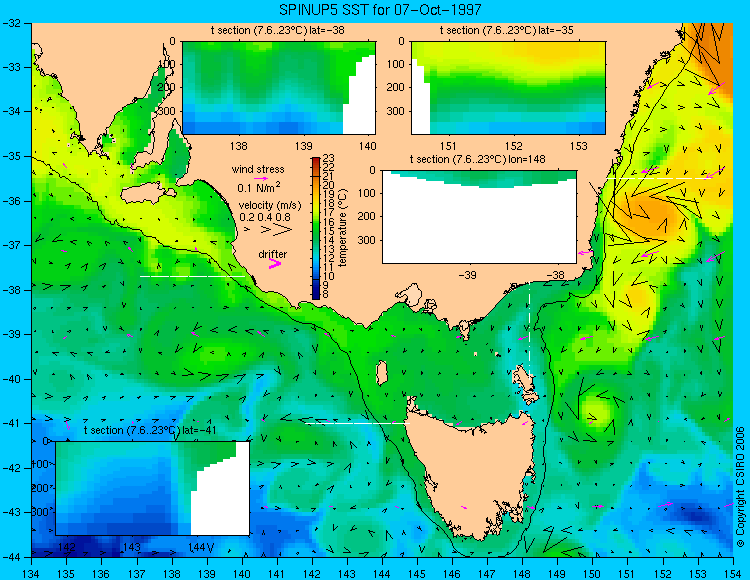Image resolution: width=750 pixels, height=580 pixels.
Task: Click the white dashed section line at longitude 148
Action: click(529, 328)
